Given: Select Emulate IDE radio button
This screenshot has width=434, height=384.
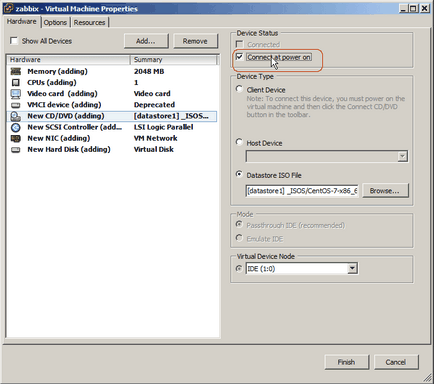Looking at the screenshot, I should [239, 238].
